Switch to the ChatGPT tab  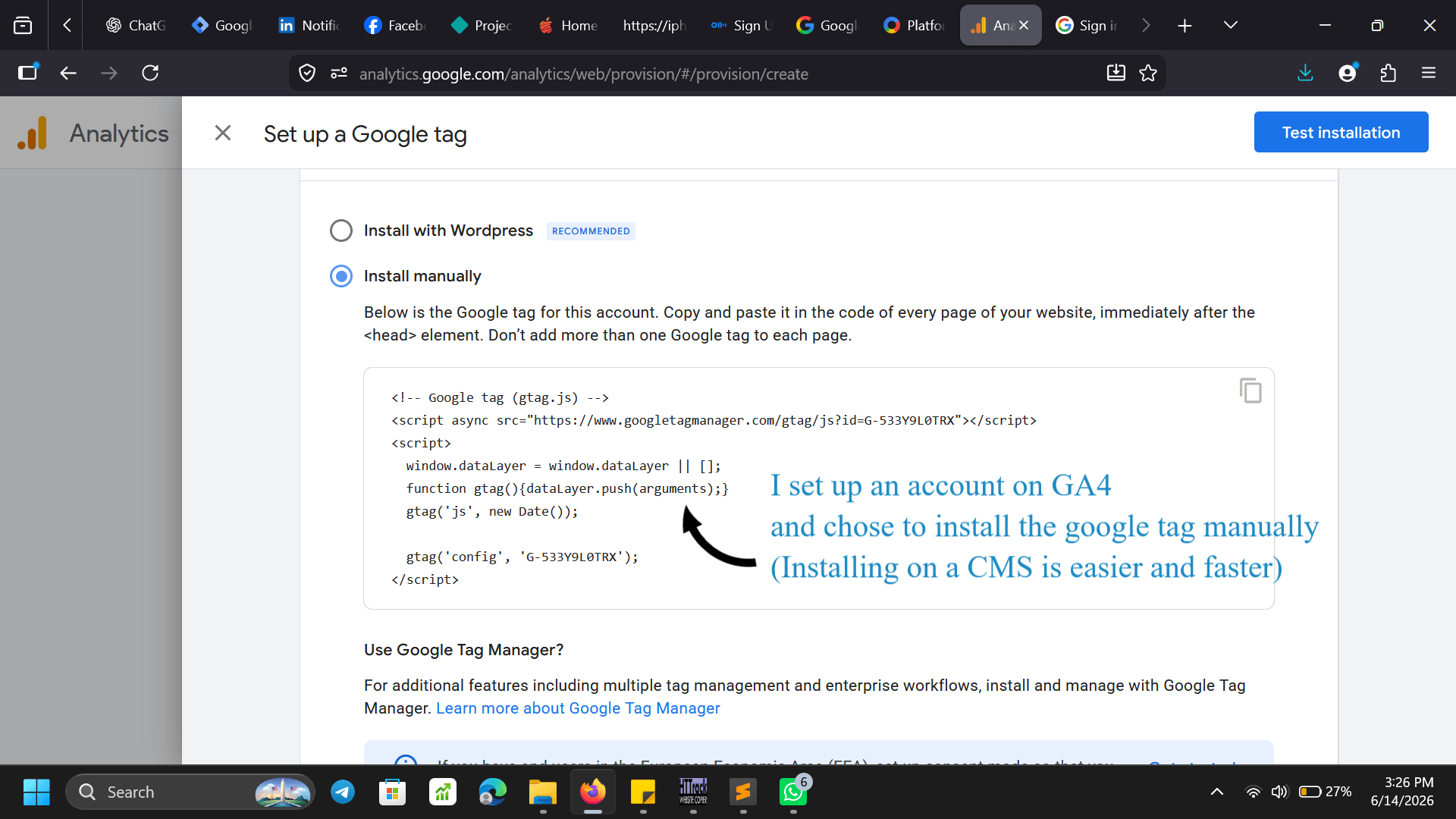[x=136, y=25]
